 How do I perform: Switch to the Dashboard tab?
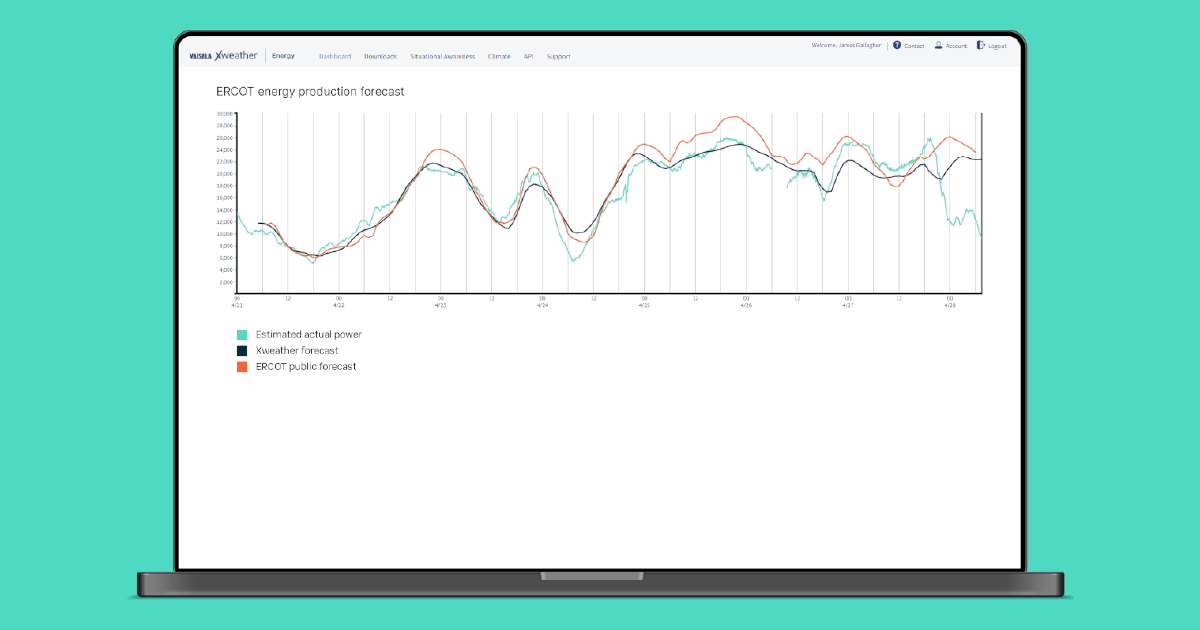pos(335,56)
